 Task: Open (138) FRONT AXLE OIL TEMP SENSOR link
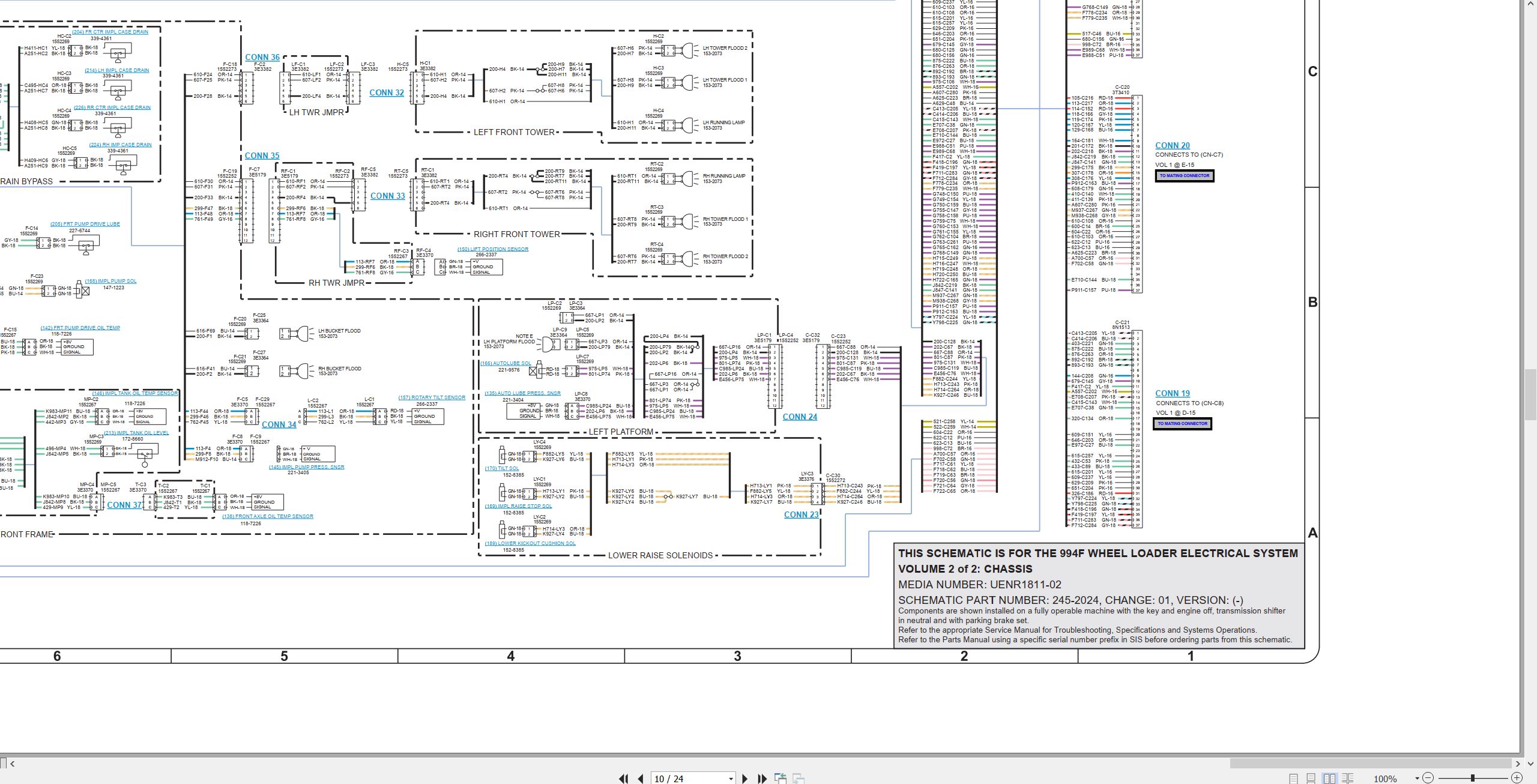(268, 516)
